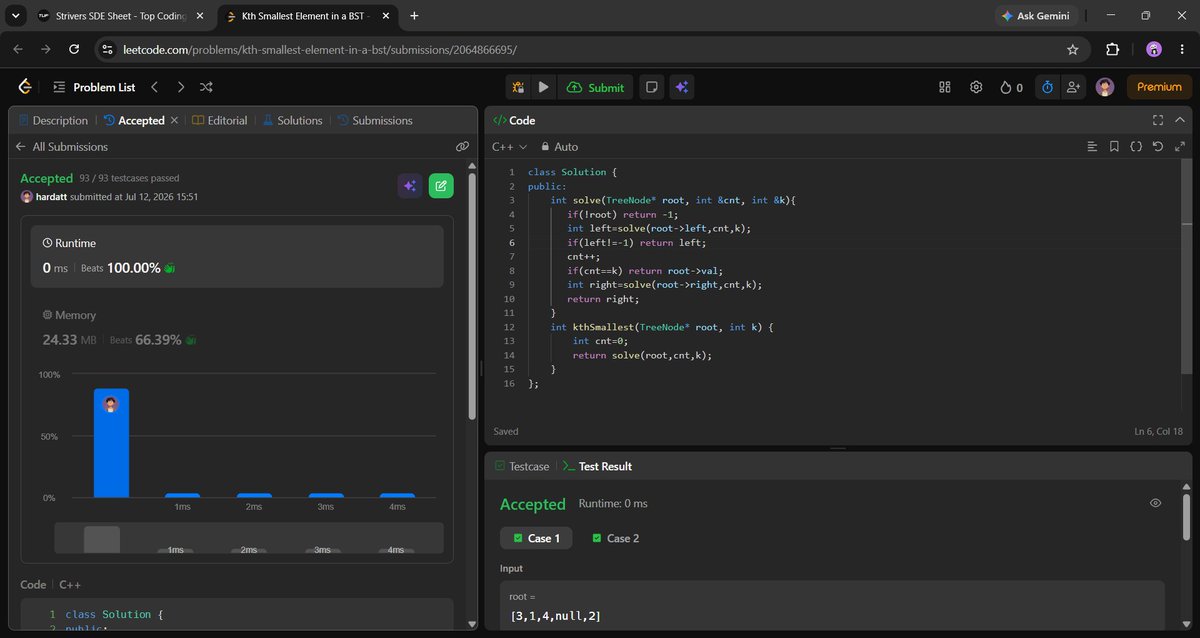Click Ask Gemini in browser toolbar
This screenshot has width=1200, height=638.
coord(1036,16)
